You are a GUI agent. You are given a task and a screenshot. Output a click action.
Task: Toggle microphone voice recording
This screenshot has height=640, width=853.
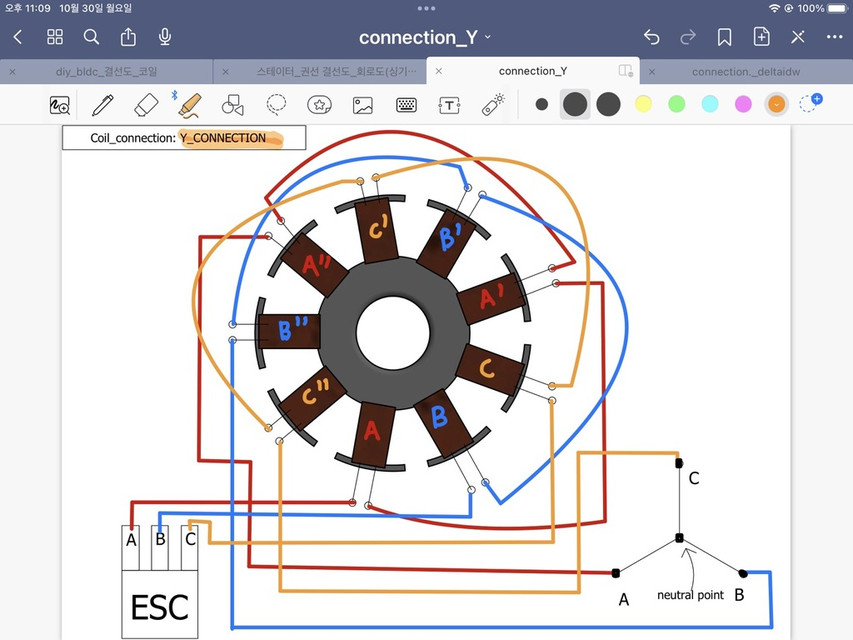click(164, 36)
